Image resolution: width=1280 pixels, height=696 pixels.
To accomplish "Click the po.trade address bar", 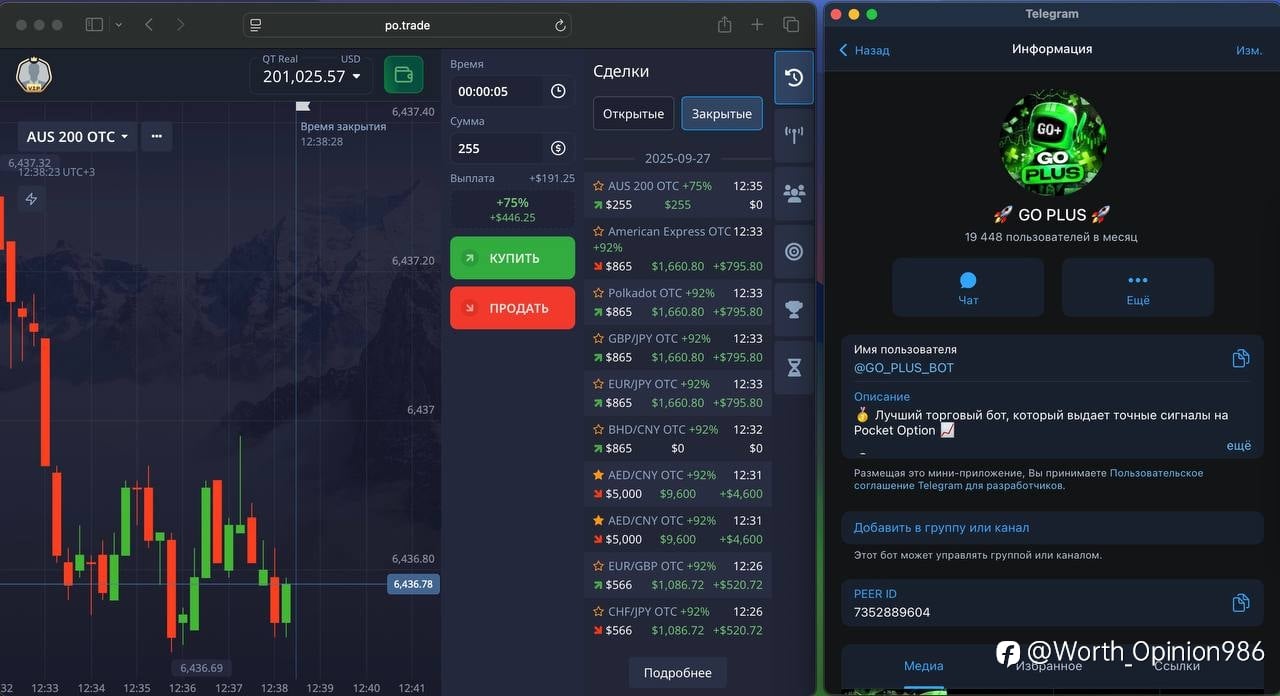I will [407, 25].
